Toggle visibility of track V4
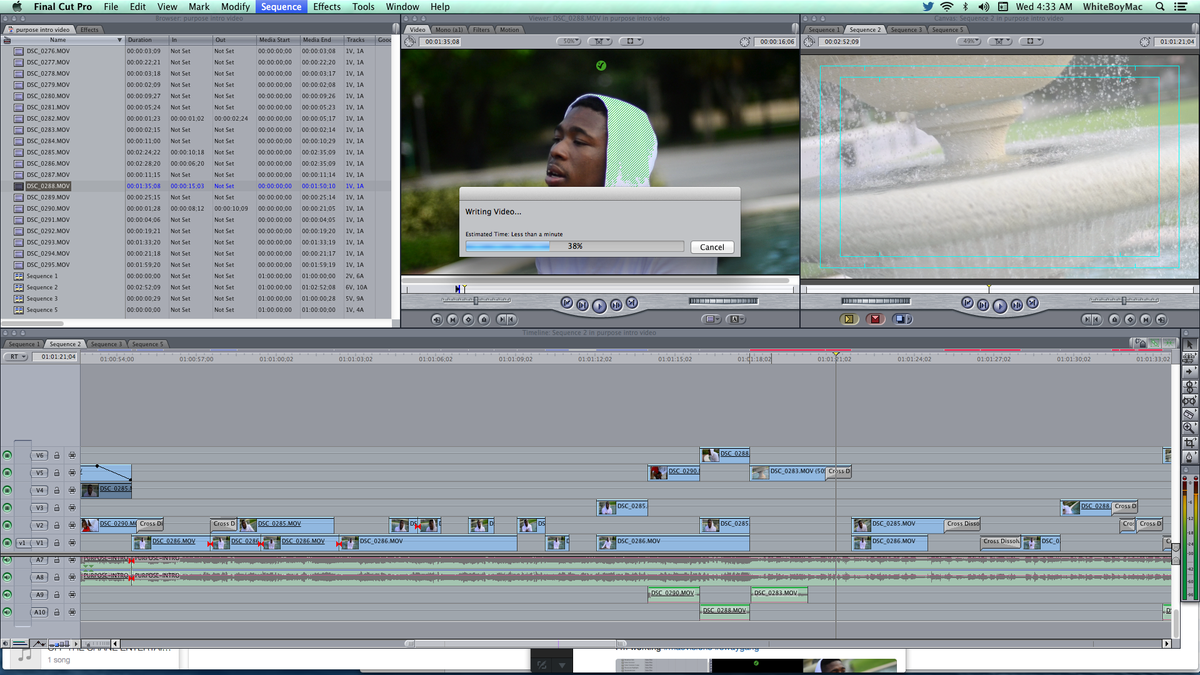The height and width of the screenshot is (675, 1200). 8,490
